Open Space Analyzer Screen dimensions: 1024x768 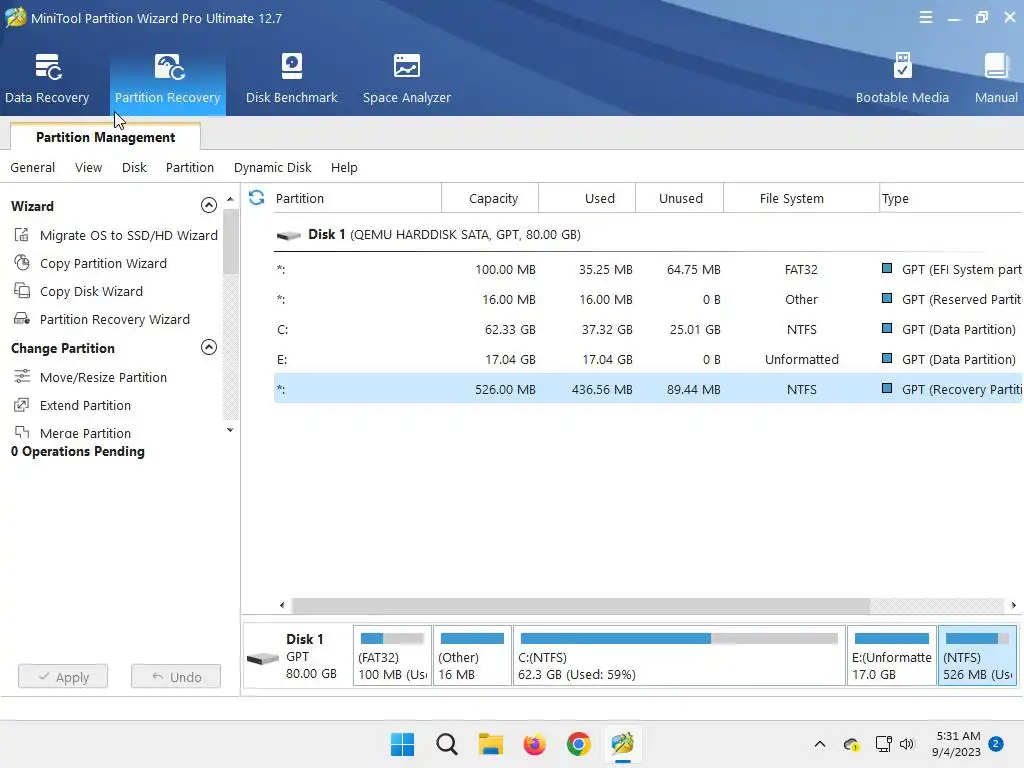pyautogui.click(x=406, y=78)
